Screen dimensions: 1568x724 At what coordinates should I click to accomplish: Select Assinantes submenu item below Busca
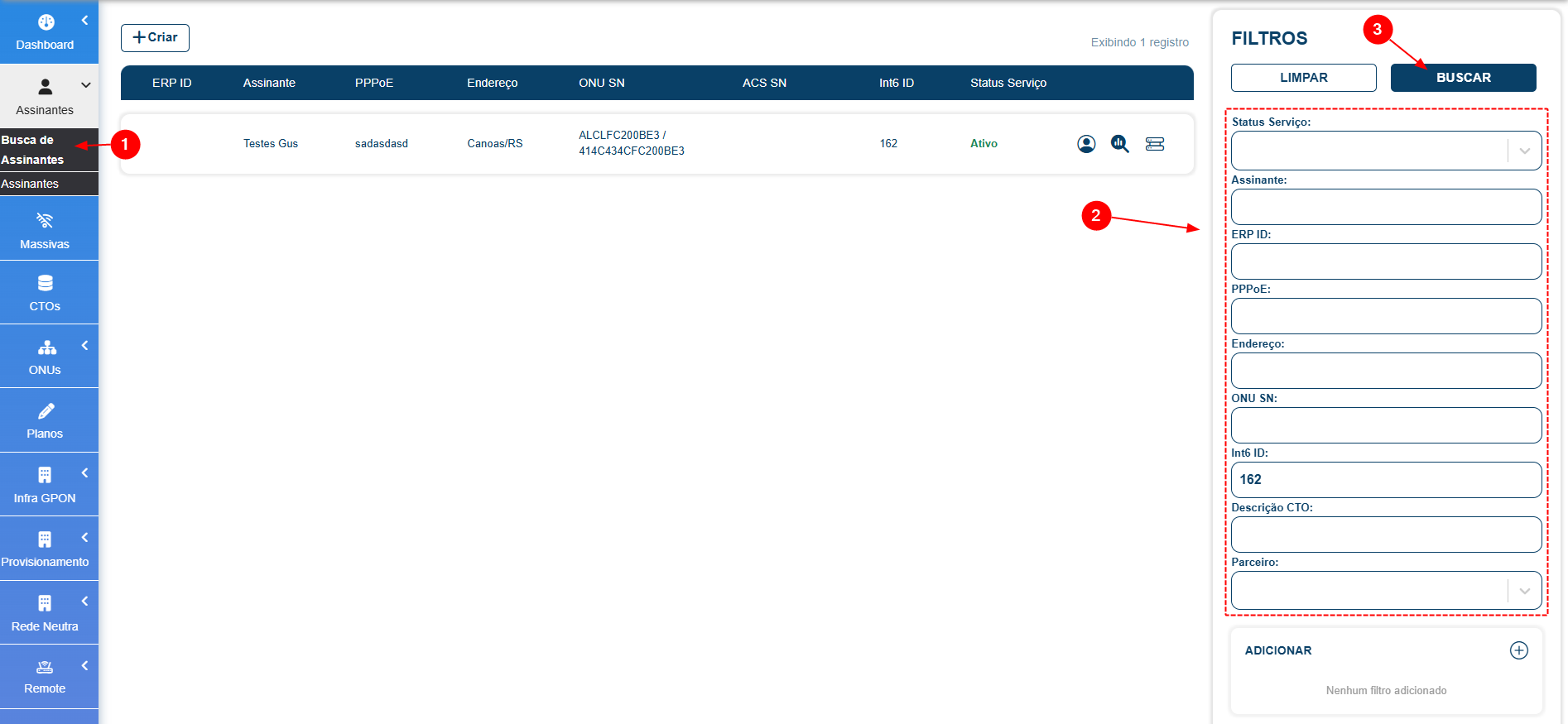31,184
